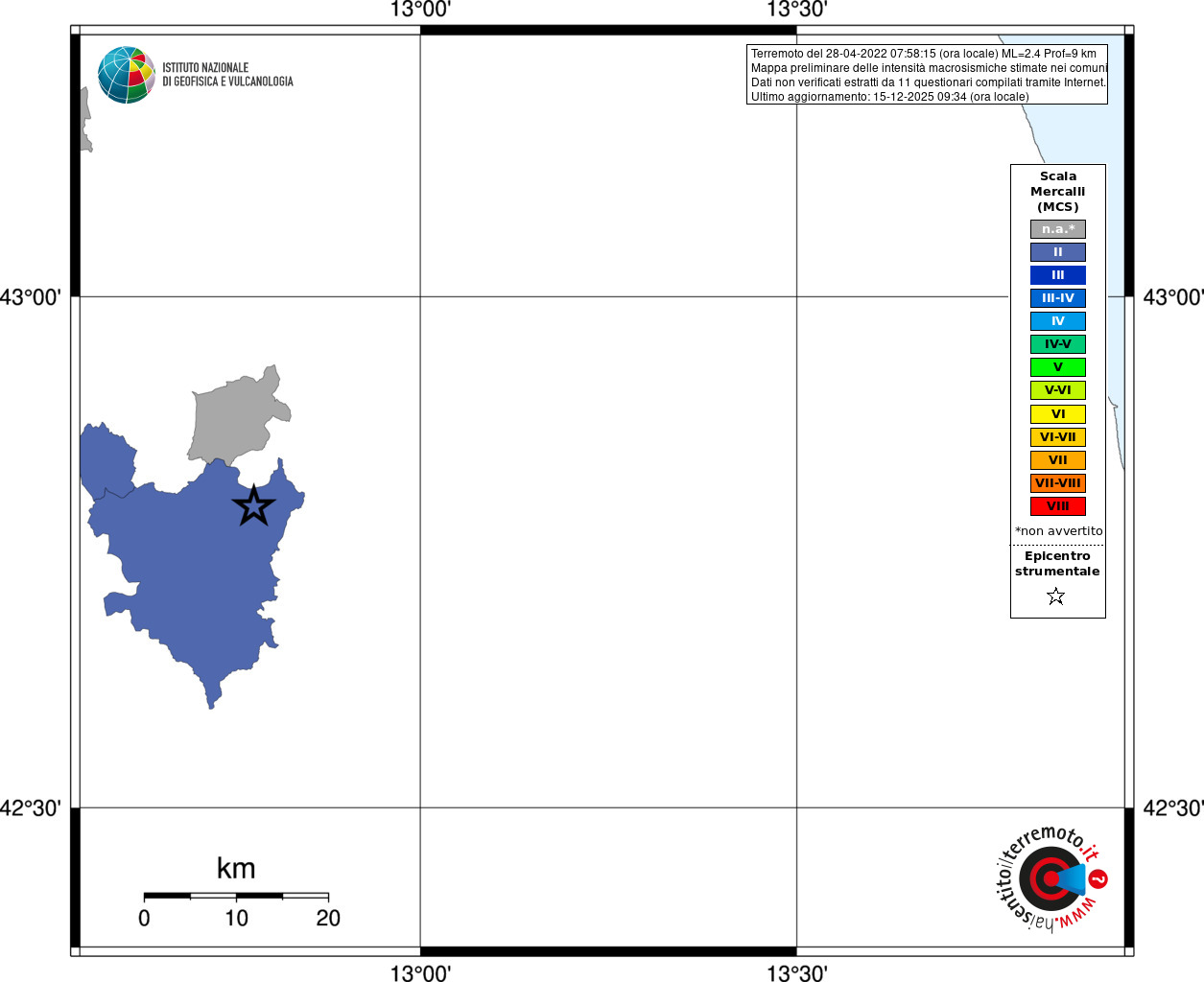Select the orange VII legend swatch
This screenshot has height=982, width=1204.
1058,460
